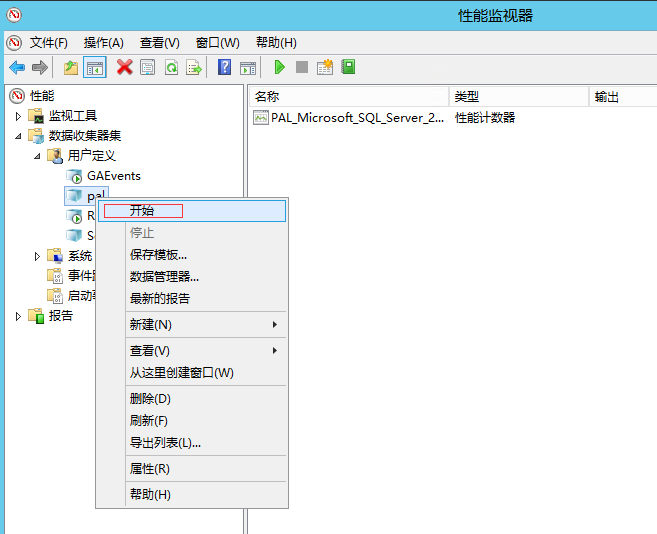Toggle the show/hide console tree icon
Screen dimensions: 657x534
95,67
